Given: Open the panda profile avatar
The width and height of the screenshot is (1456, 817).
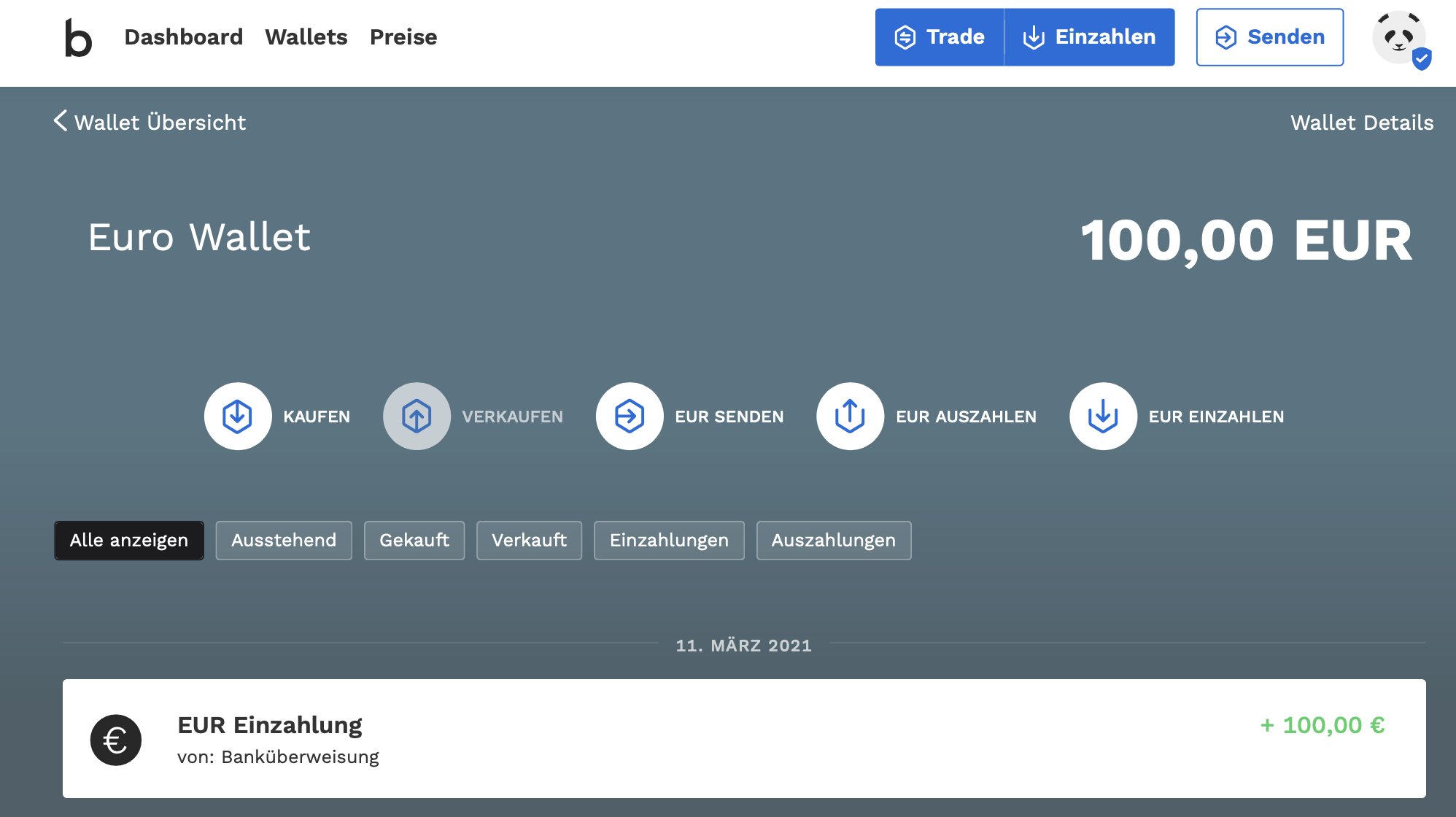Looking at the screenshot, I should 1398,38.
